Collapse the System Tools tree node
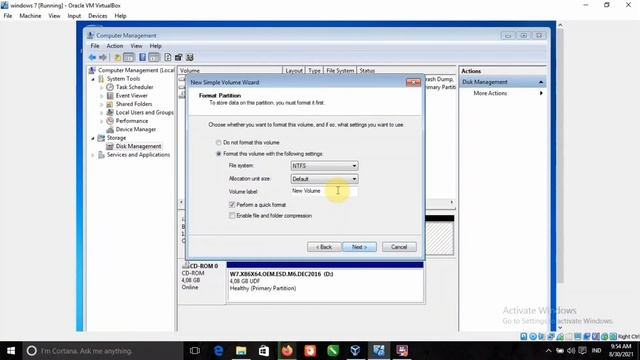 [93, 79]
